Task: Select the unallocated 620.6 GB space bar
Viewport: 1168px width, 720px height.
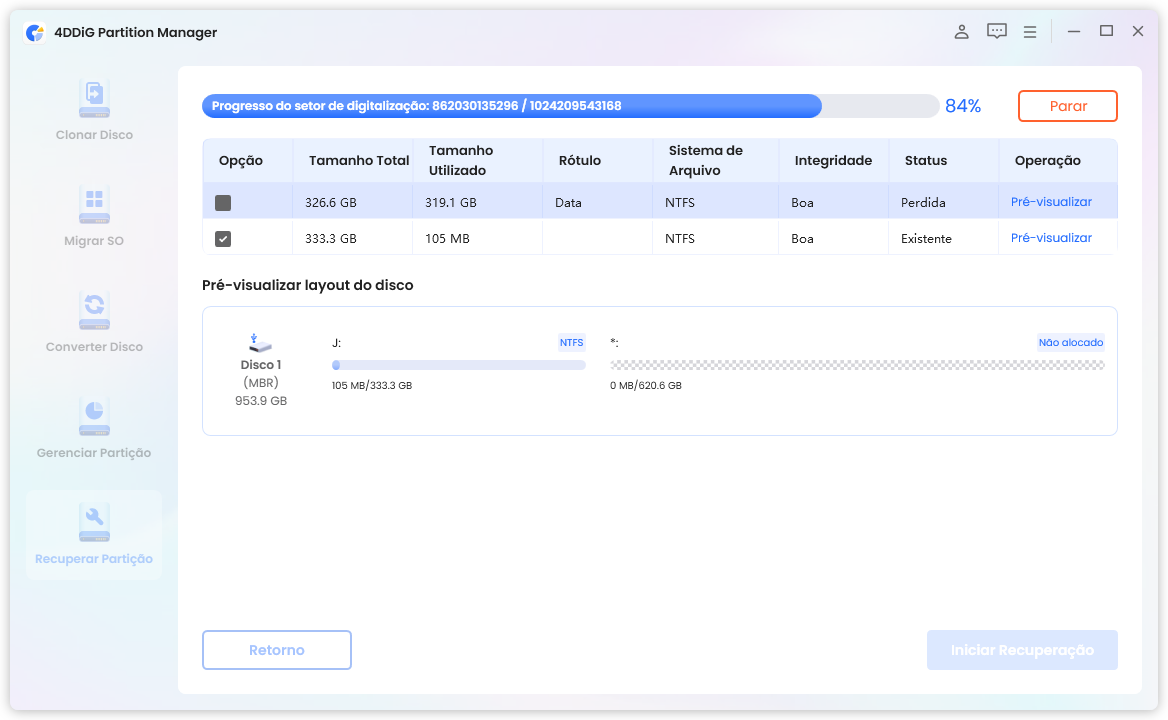Action: (857, 365)
